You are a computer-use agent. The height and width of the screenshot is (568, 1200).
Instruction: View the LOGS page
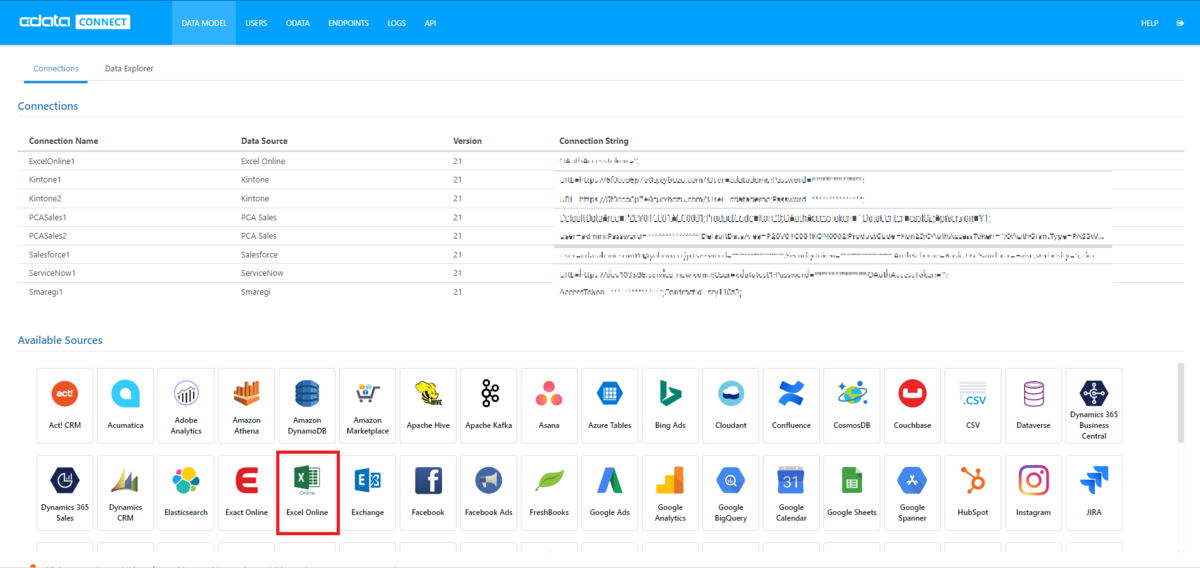point(396,22)
